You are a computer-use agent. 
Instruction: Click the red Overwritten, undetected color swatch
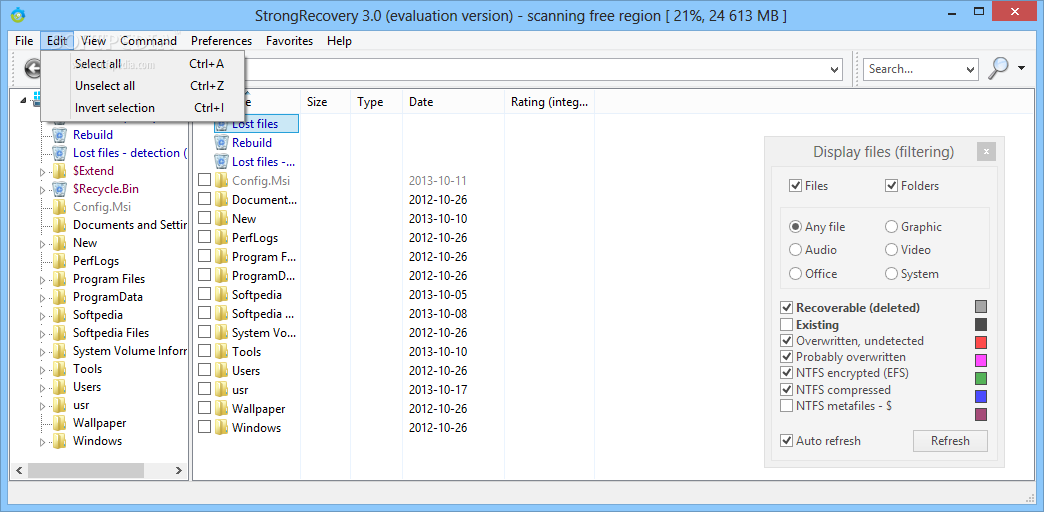click(x=981, y=342)
